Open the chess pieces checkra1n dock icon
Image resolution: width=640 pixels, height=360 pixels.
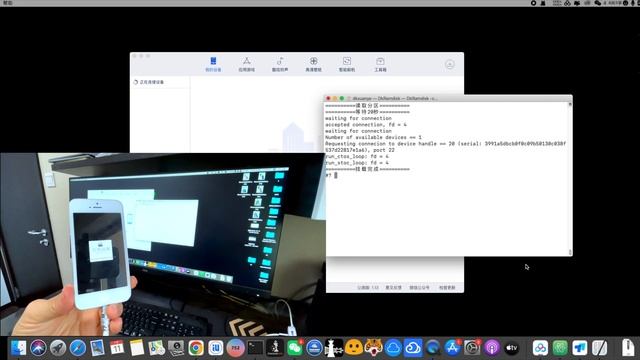(334, 348)
